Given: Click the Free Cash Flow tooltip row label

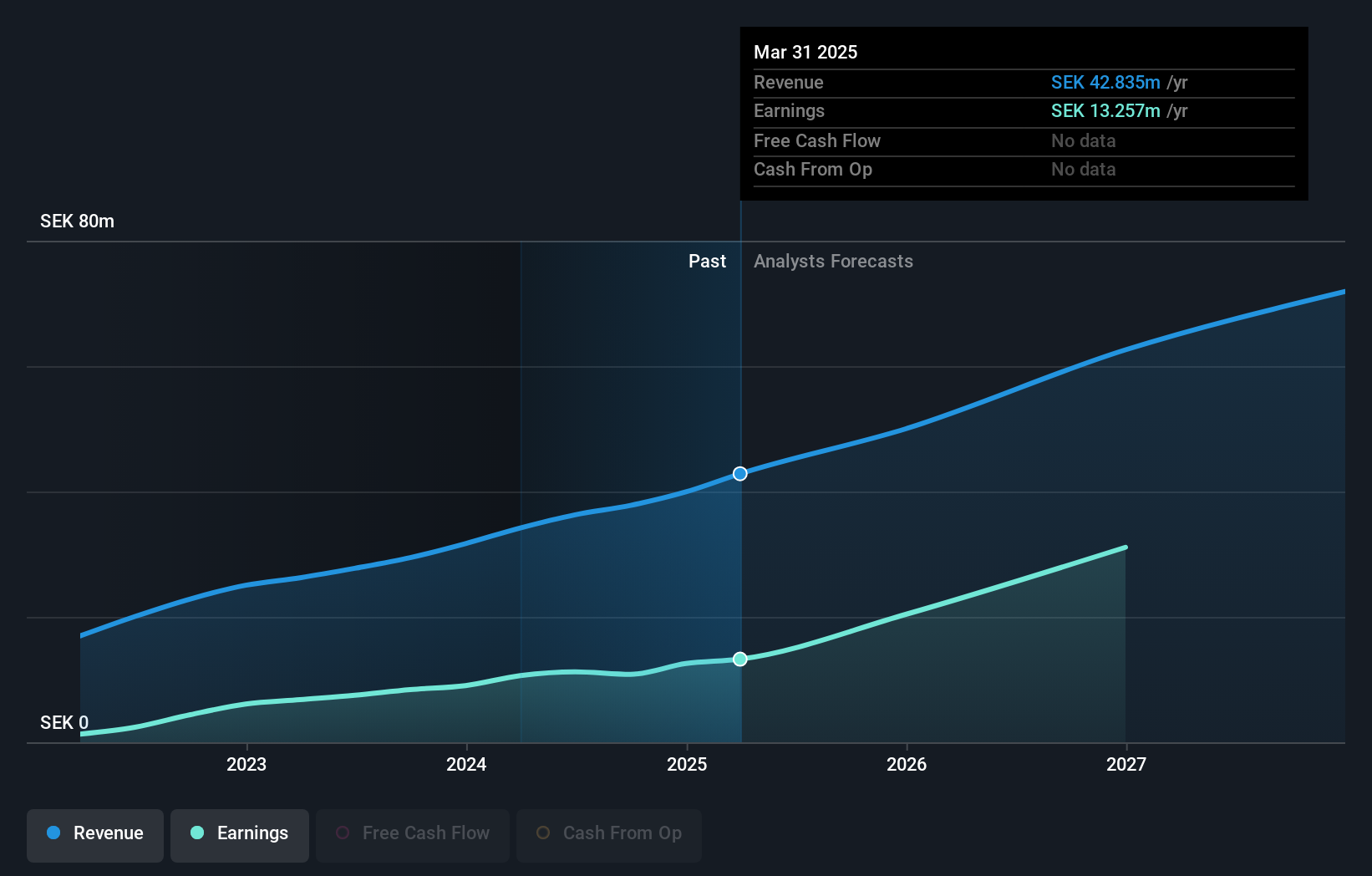Looking at the screenshot, I should click(817, 140).
